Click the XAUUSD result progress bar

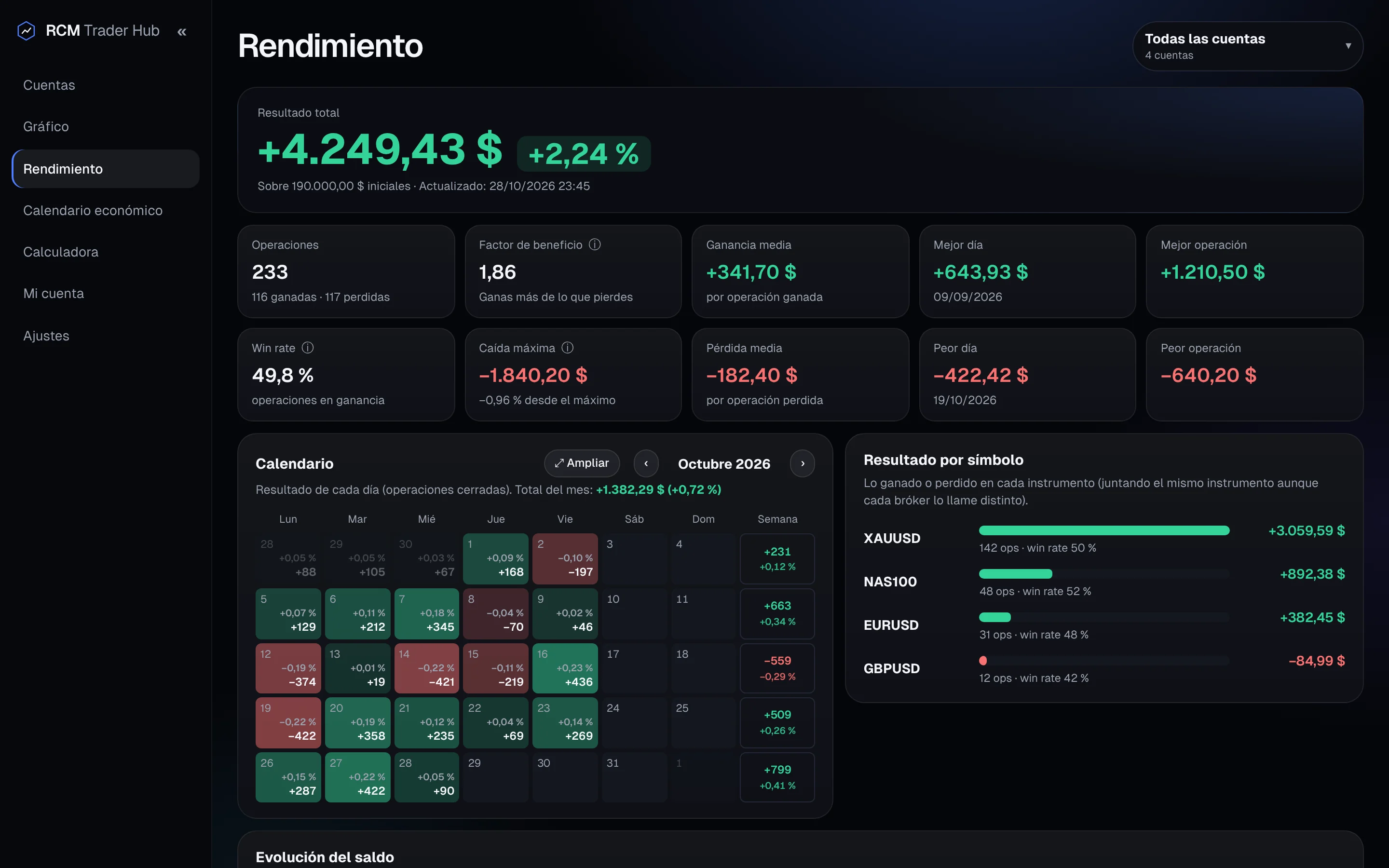coord(1104,530)
